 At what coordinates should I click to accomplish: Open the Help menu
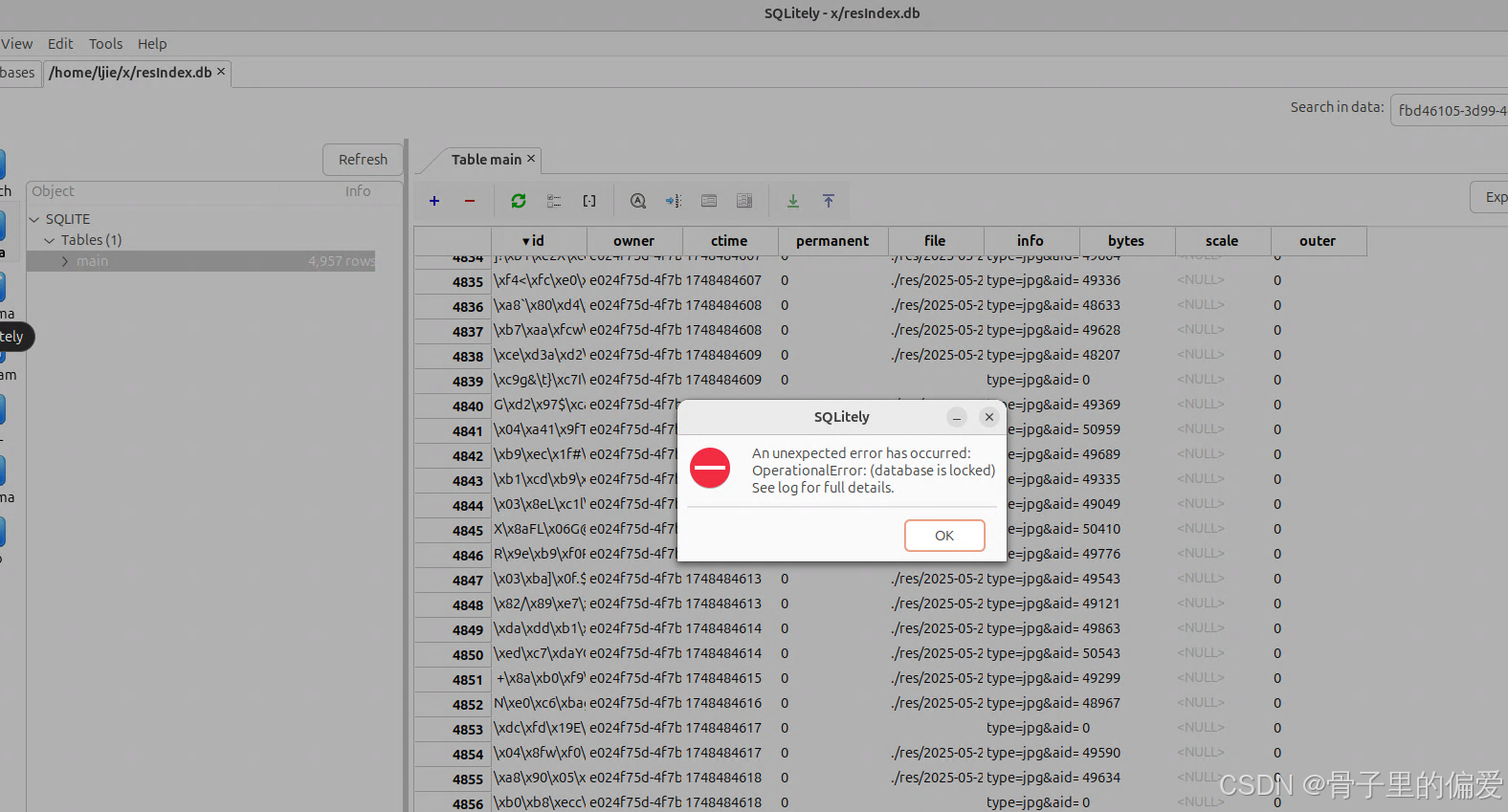pos(152,44)
